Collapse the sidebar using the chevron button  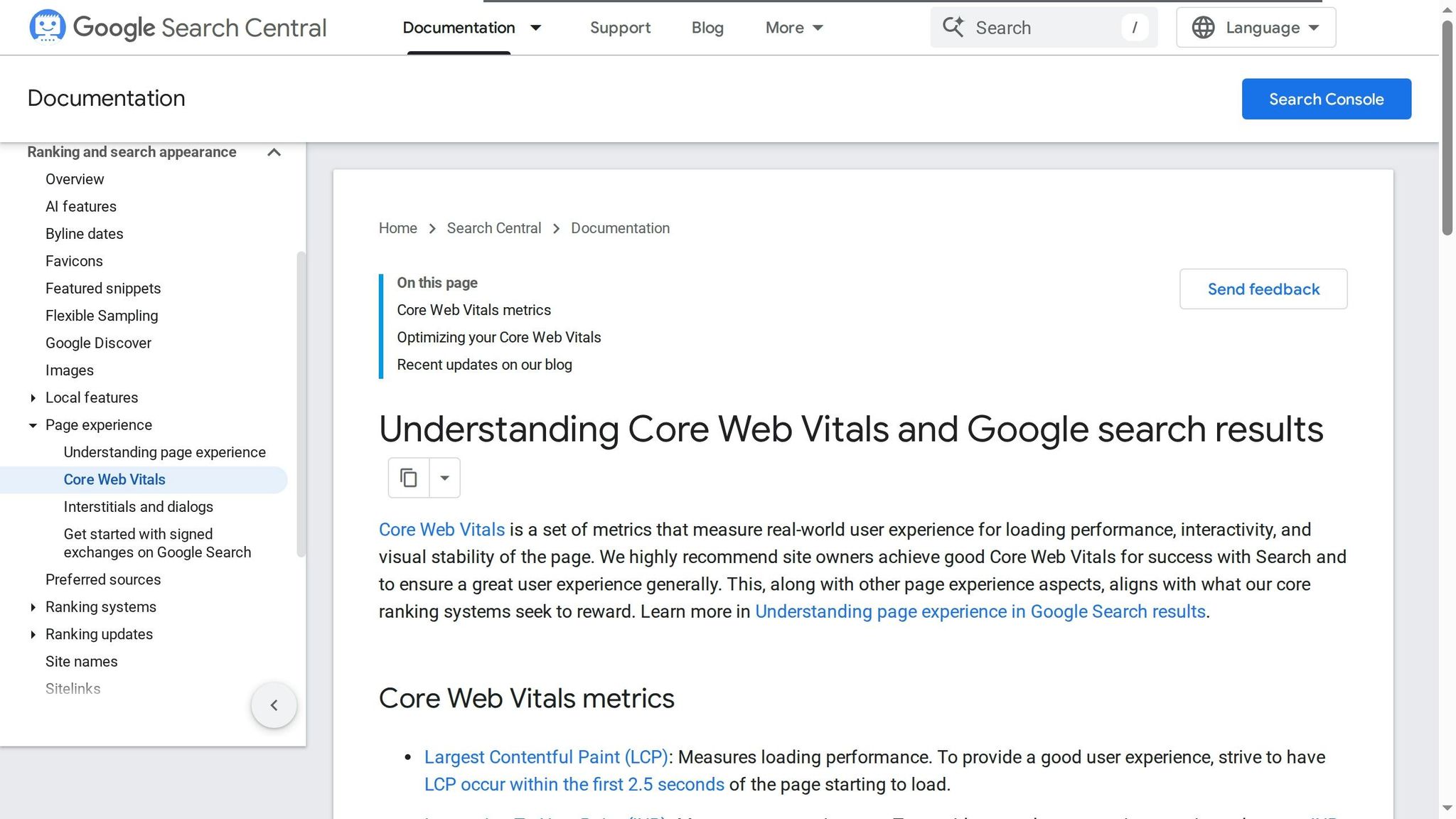coord(274,705)
